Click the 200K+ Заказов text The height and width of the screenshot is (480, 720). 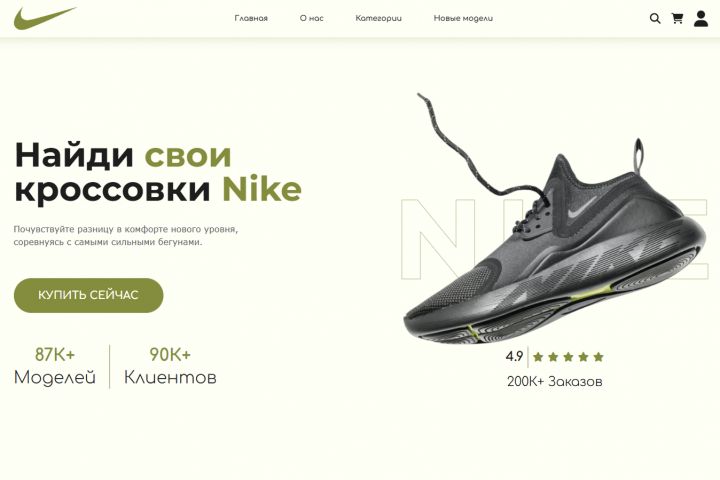pos(554,381)
